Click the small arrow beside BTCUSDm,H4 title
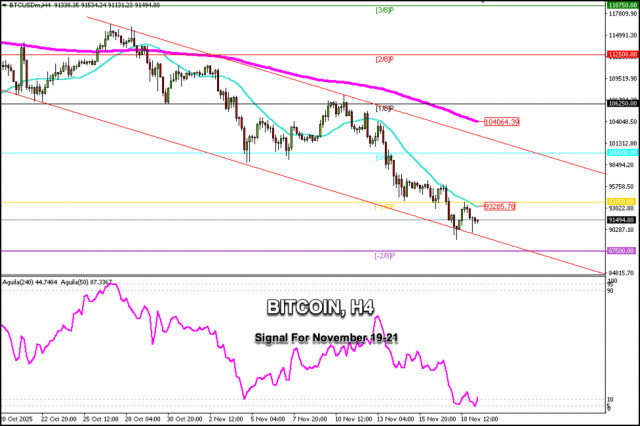Screen dimensions: 640x426 tap(4, 5)
